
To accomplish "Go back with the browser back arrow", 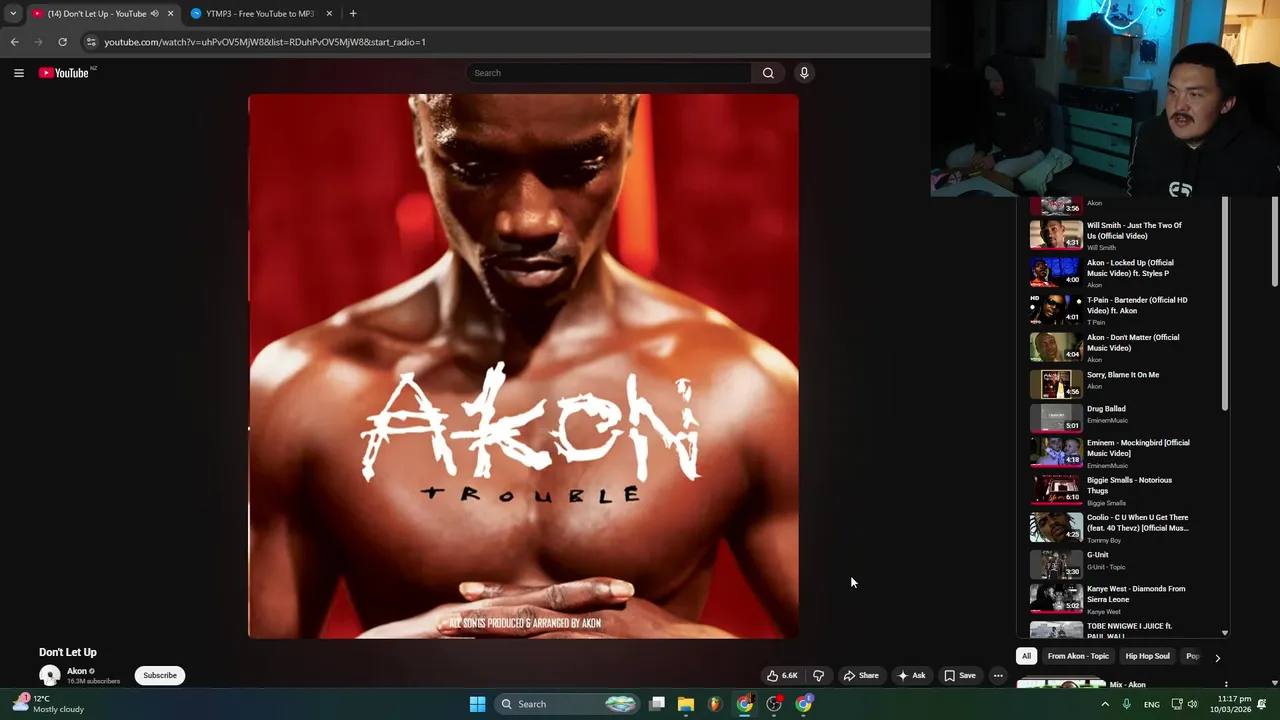I will point(14,42).
